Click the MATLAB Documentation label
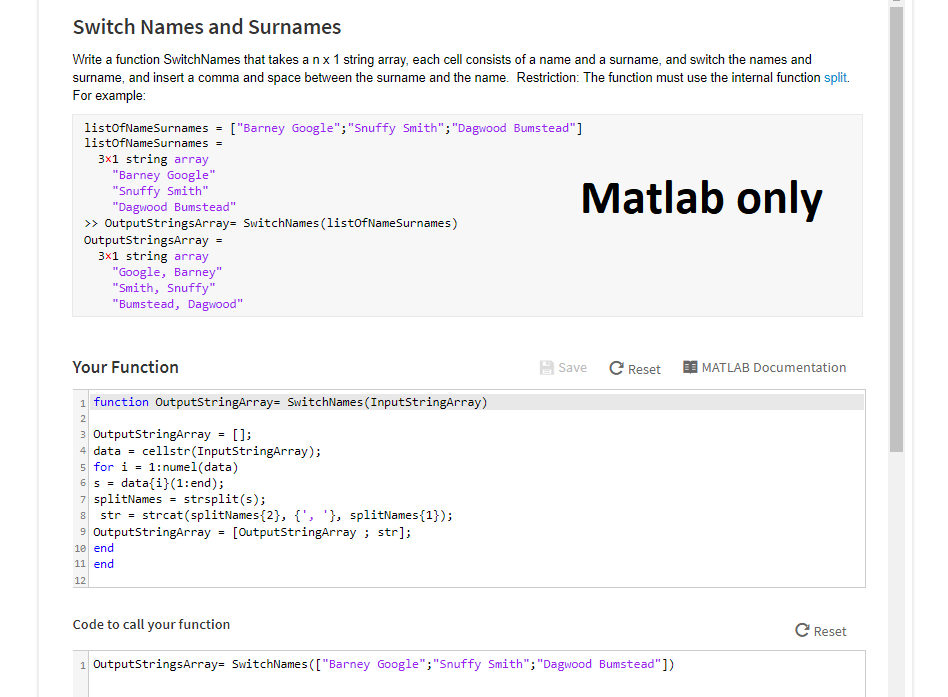Viewport: 948px width, 697px height. (774, 367)
